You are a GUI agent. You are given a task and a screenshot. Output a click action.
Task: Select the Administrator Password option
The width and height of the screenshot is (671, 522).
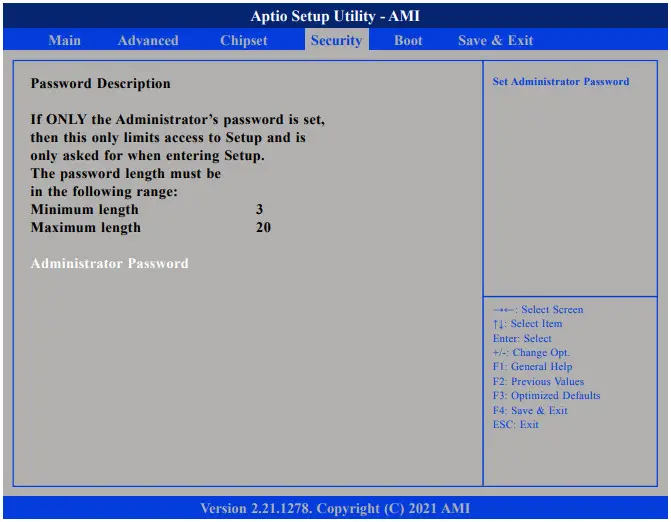coord(110,263)
